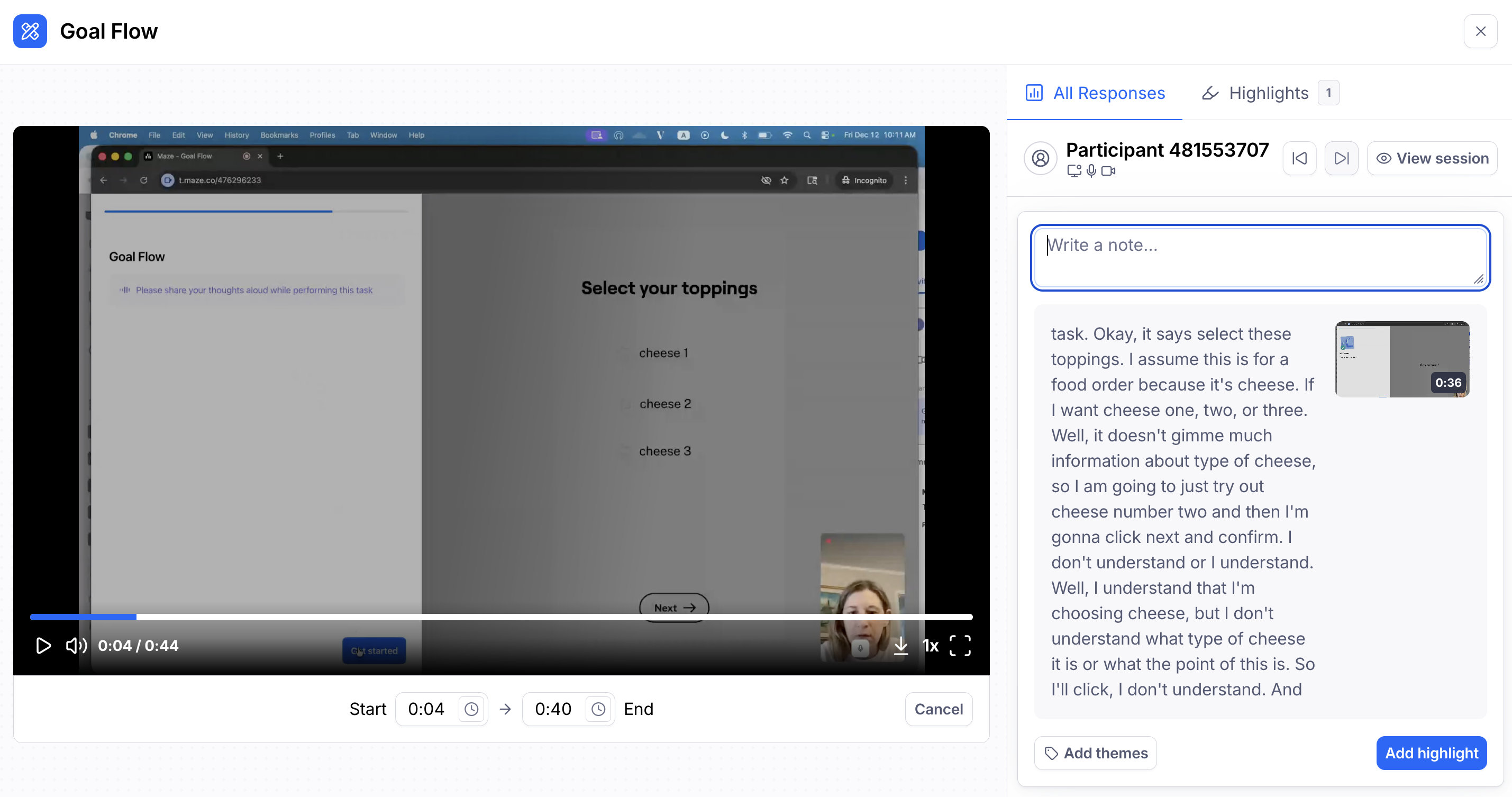Open the 1x playback speed menu

(x=931, y=646)
